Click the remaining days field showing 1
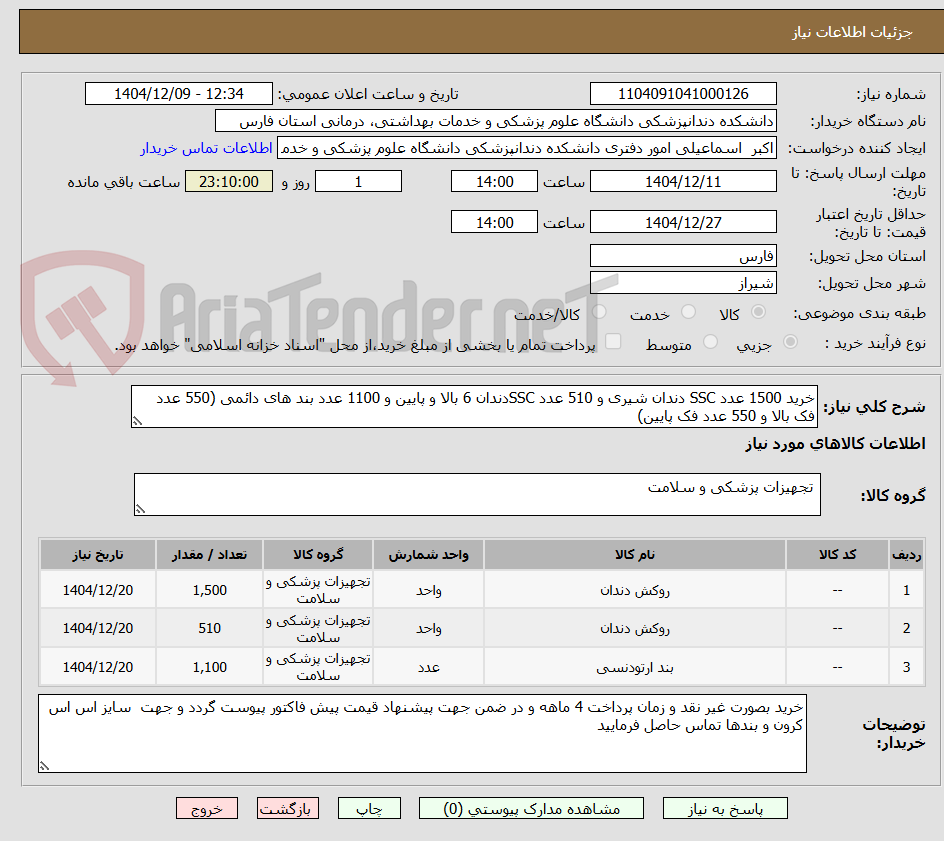This screenshot has height=841, width=944. click(x=358, y=181)
